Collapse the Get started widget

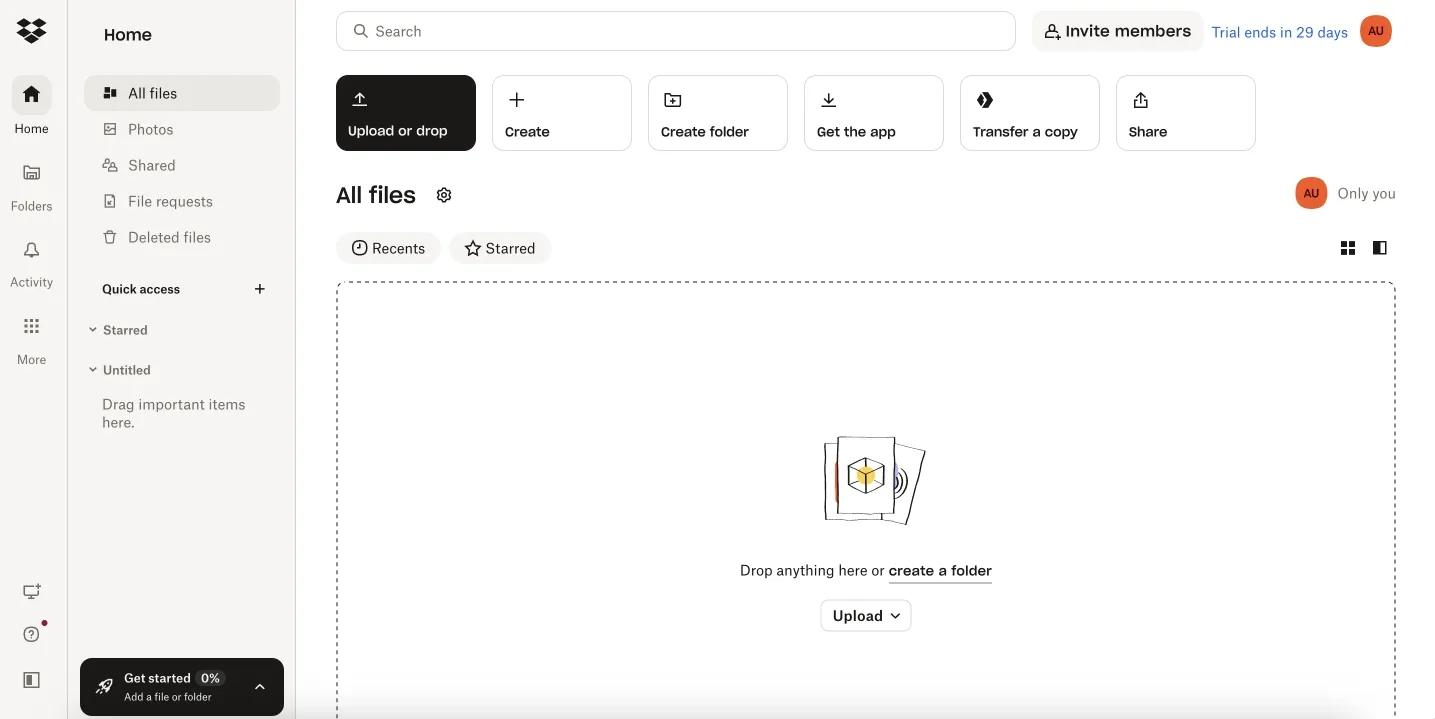260,687
